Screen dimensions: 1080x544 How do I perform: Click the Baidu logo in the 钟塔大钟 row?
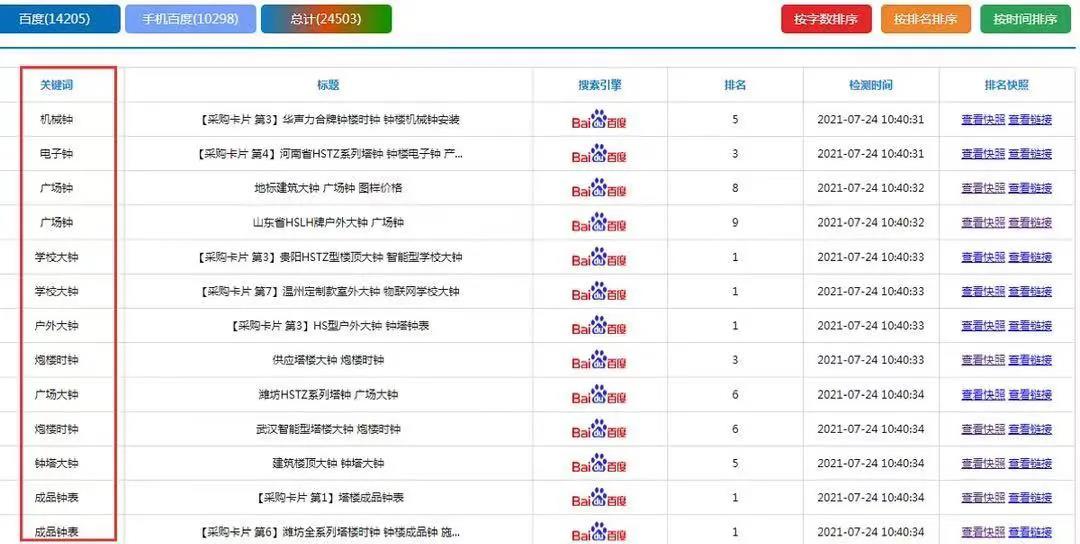[x=599, y=464]
